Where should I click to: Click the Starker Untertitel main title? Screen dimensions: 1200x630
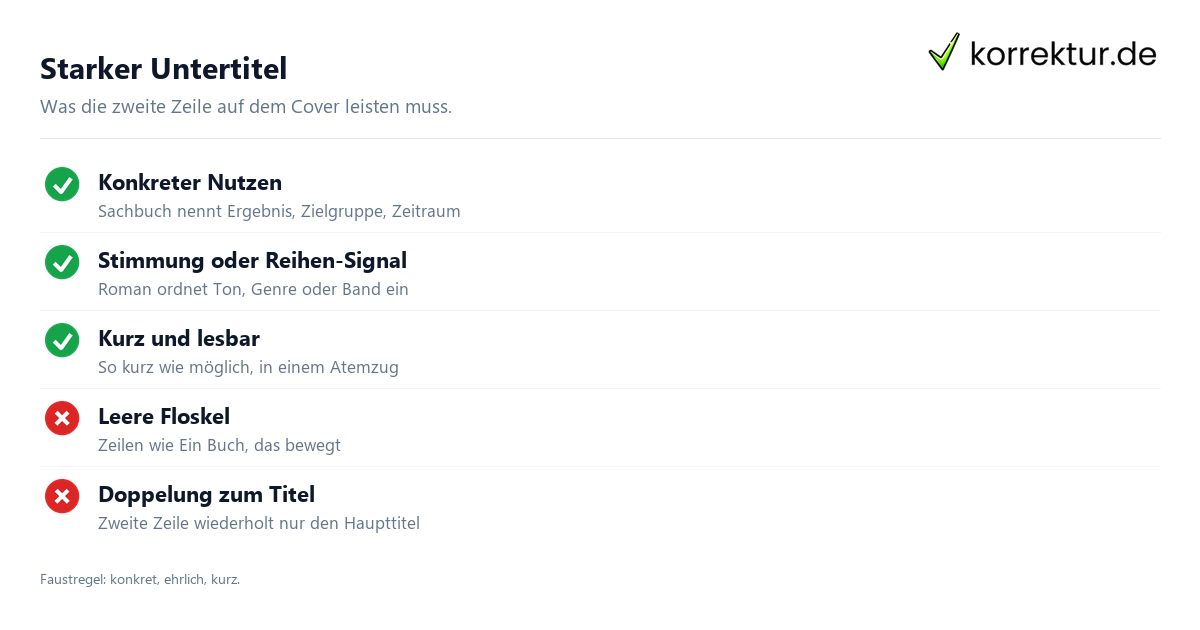163,69
